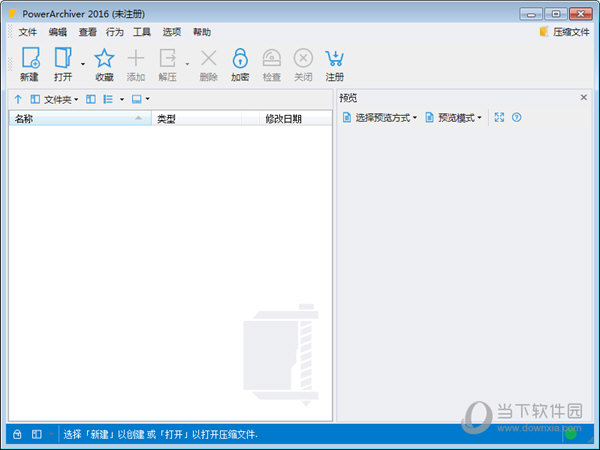
Task: Toggle the two-pane layout icon after 文件夹
Action: (x=91, y=99)
